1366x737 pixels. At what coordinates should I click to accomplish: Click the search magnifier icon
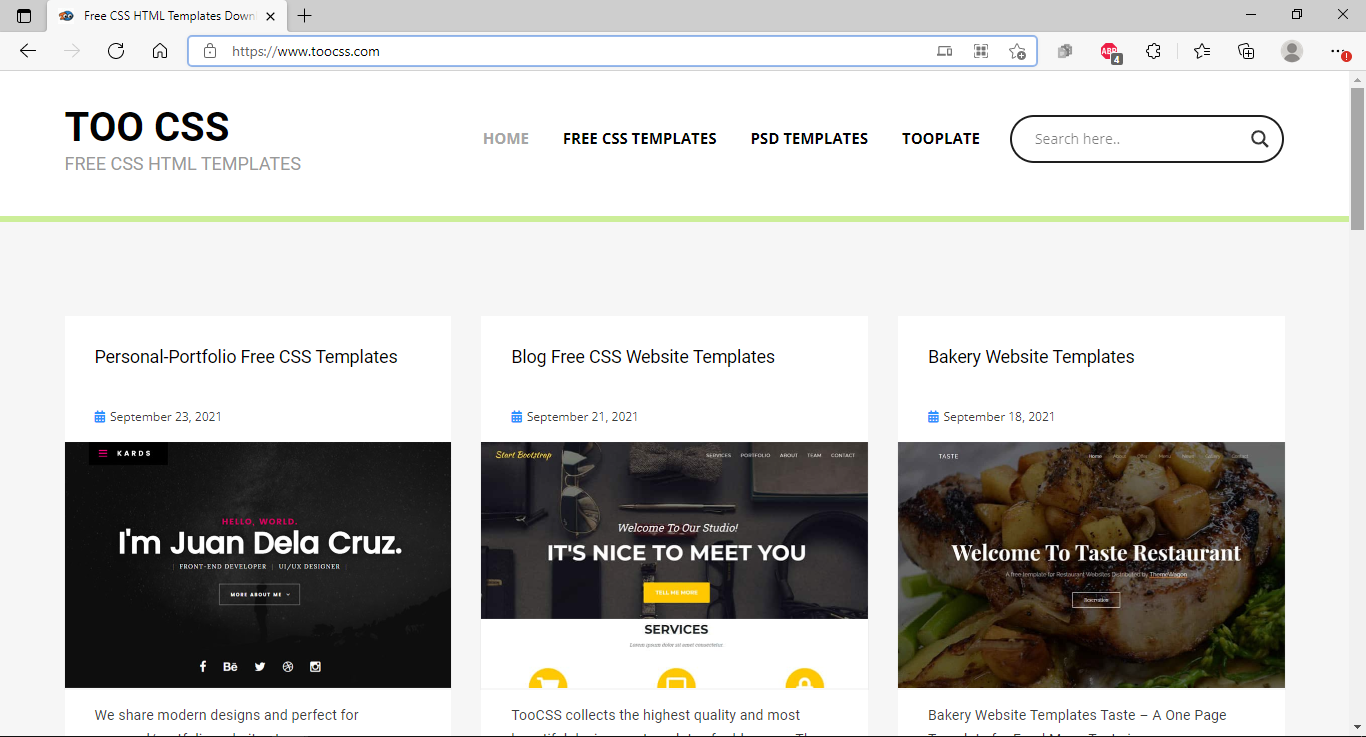pyautogui.click(x=1259, y=139)
